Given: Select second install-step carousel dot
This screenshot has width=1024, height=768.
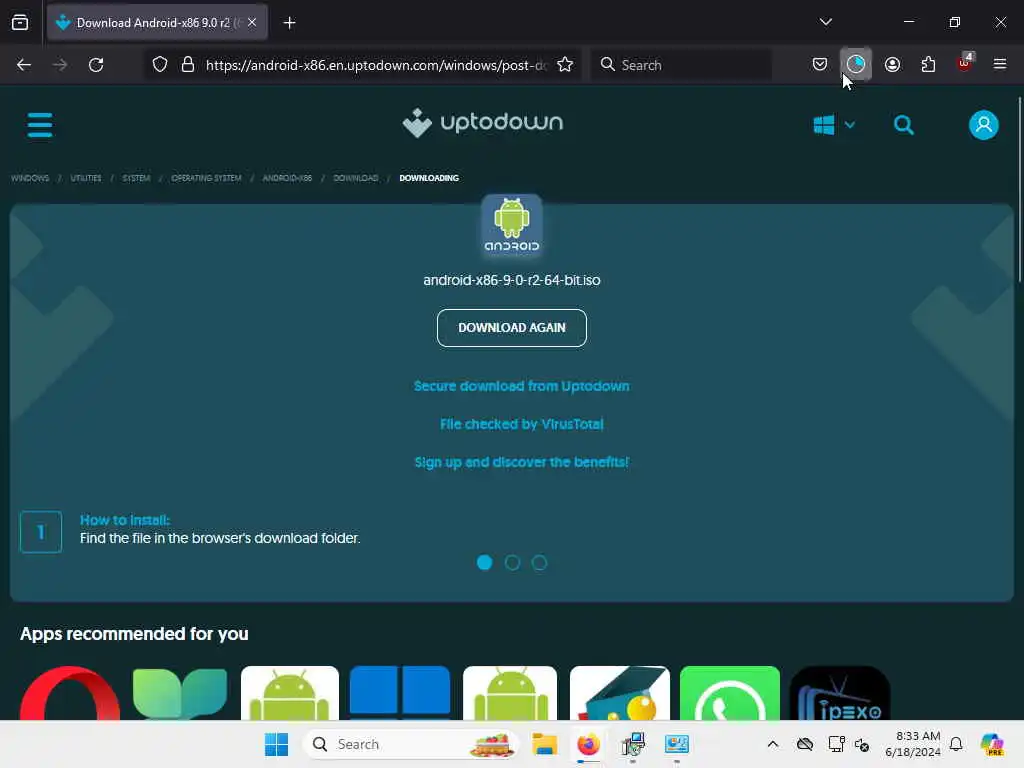Looking at the screenshot, I should (512, 562).
